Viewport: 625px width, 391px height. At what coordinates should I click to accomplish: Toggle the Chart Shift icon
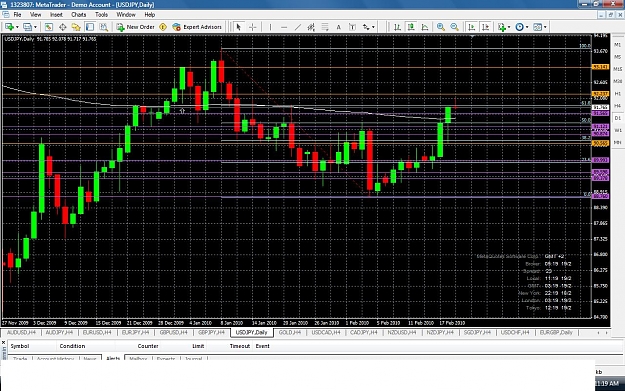pyautogui.click(x=485, y=27)
